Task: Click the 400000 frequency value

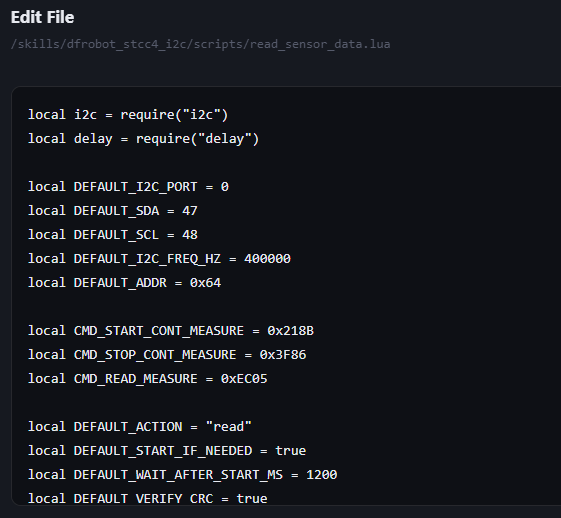Action: pos(267,259)
